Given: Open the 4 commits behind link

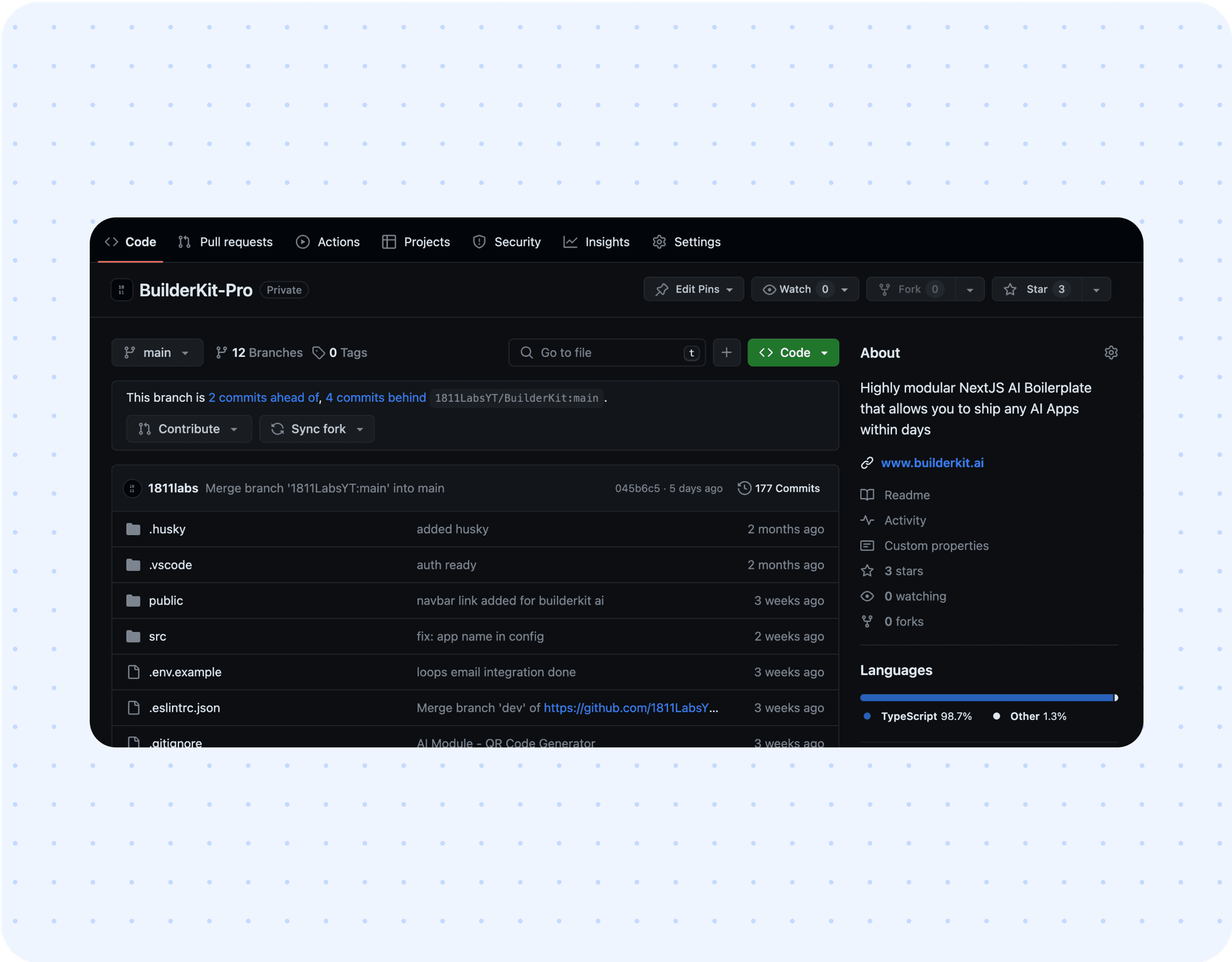Looking at the screenshot, I should [x=376, y=397].
